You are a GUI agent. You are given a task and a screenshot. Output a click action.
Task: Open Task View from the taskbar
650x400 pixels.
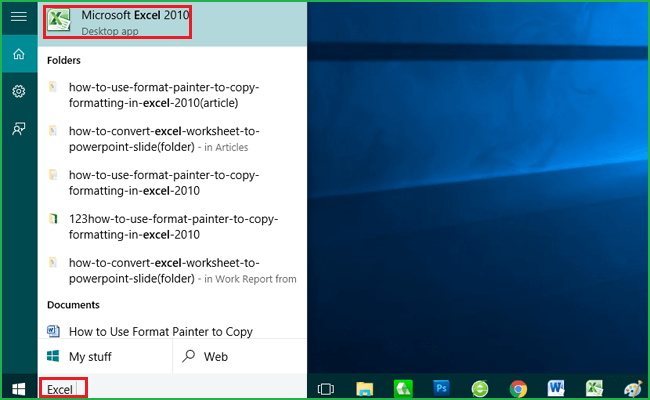click(x=325, y=388)
